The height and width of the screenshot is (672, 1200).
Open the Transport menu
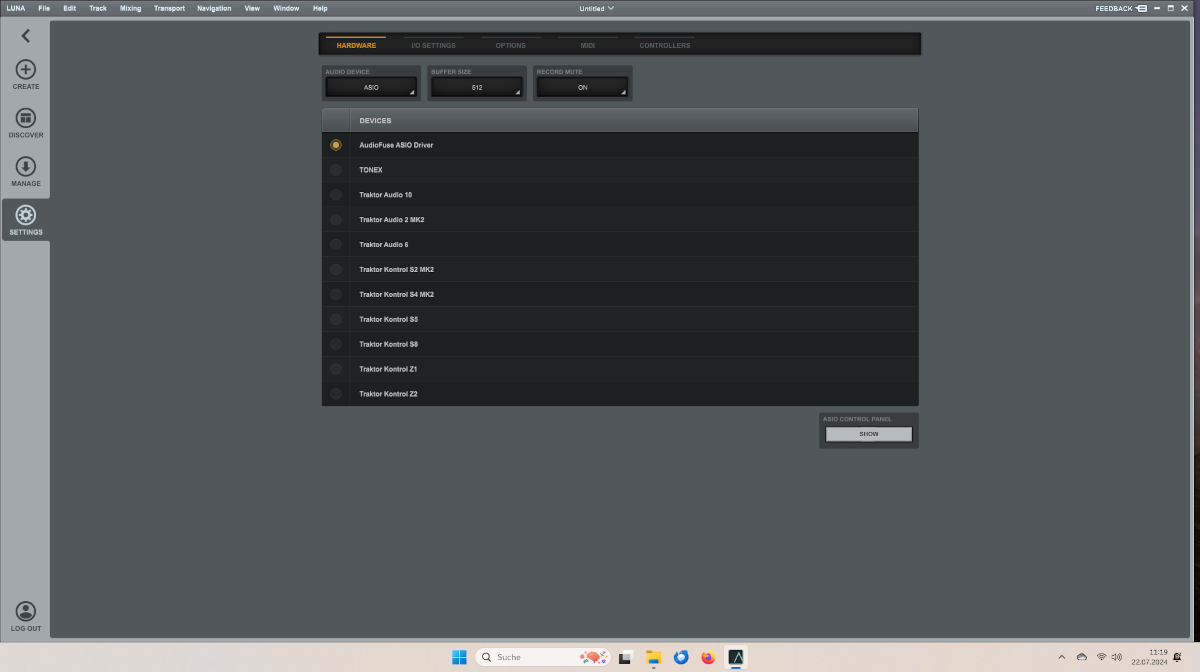click(x=169, y=8)
